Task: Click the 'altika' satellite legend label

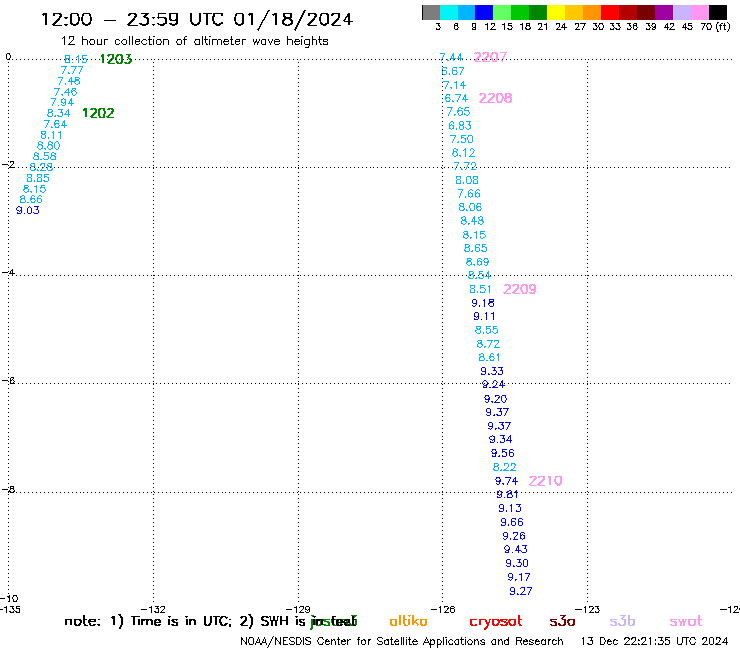Action: [x=408, y=621]
